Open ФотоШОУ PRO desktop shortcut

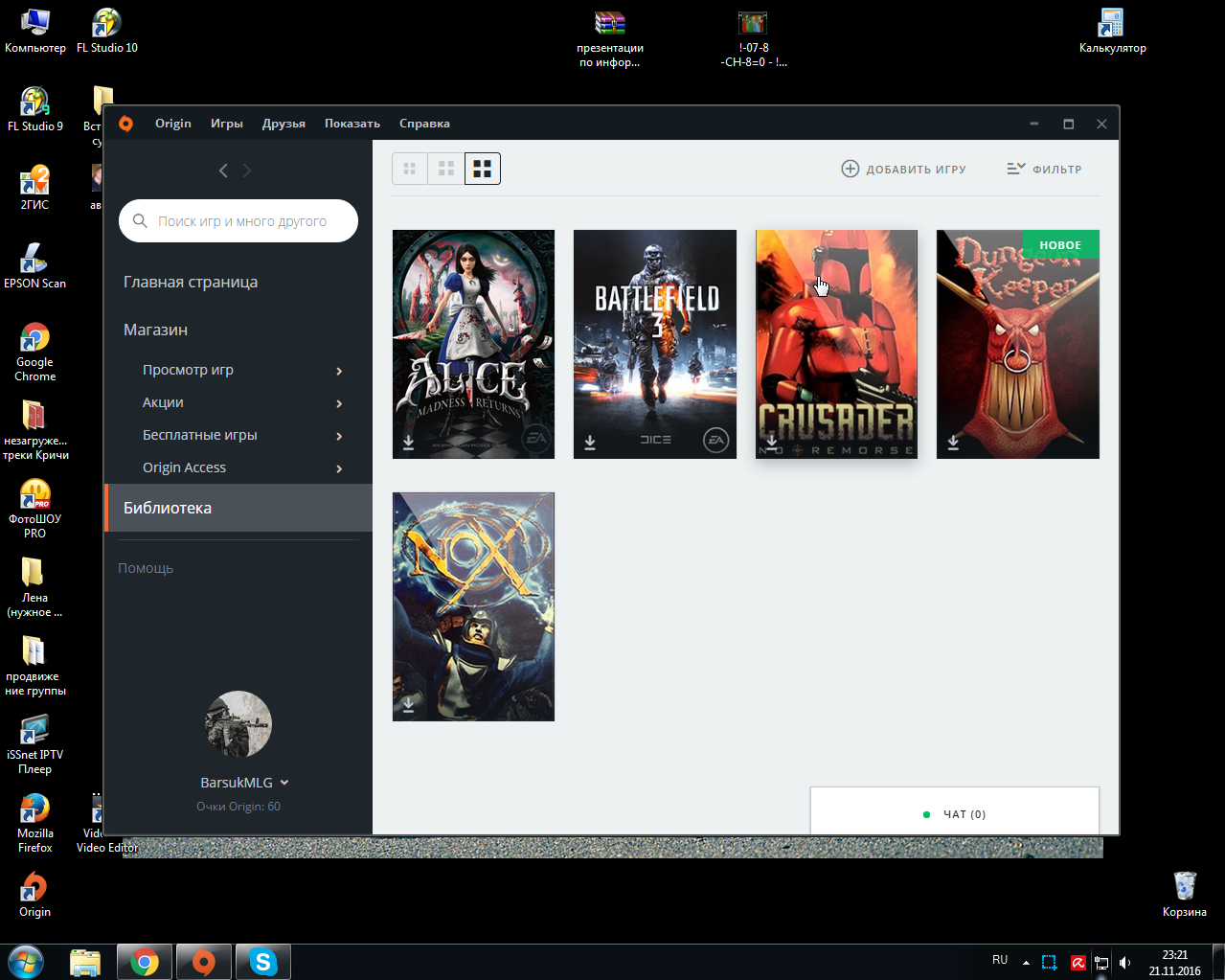click(34, 509)
